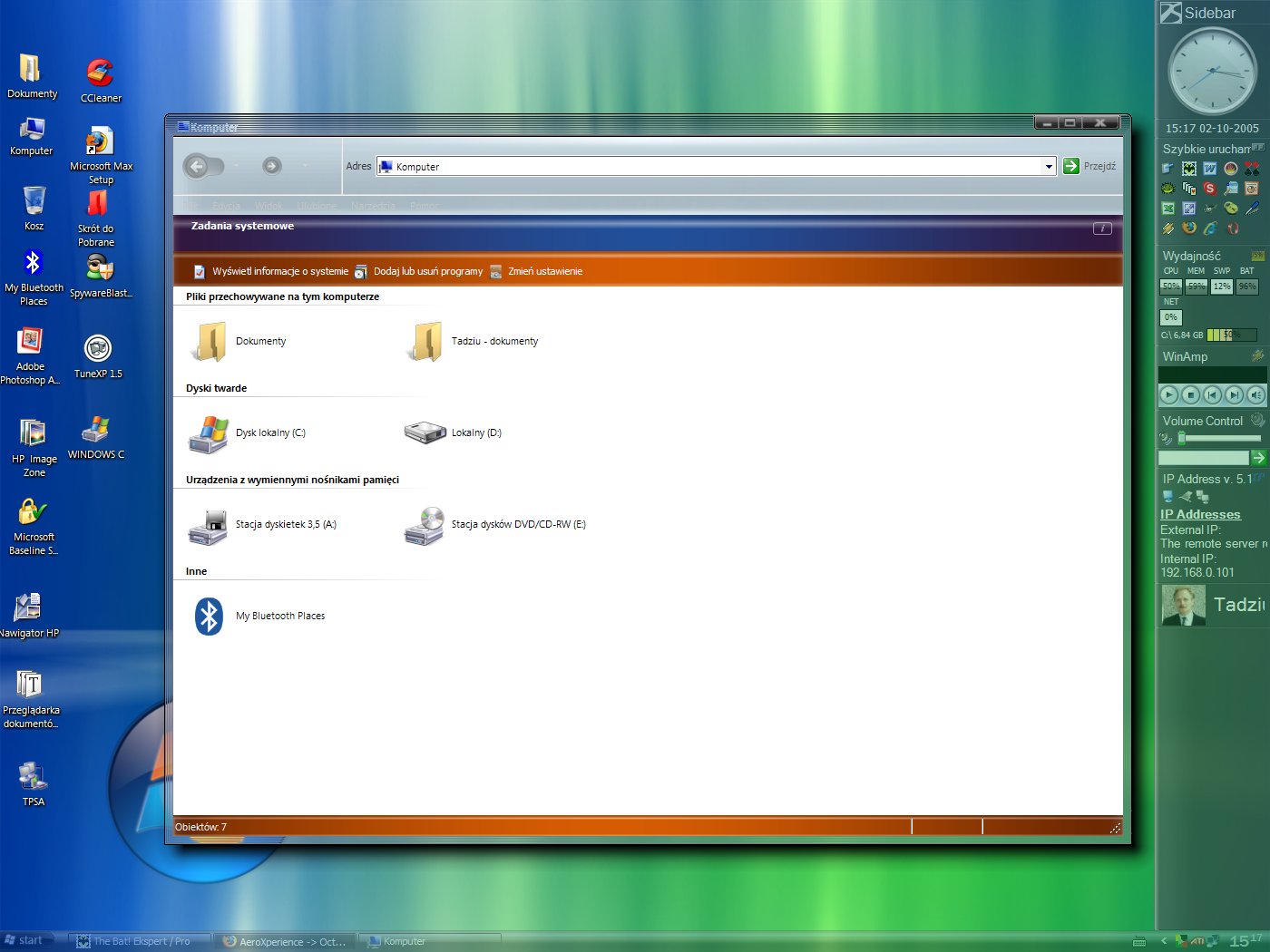The width and height of the screenshot is (1270, 952).
Task: Launch Skype from sidebar quick launch
Action: pyautogui.click(x=1209, y=189)
